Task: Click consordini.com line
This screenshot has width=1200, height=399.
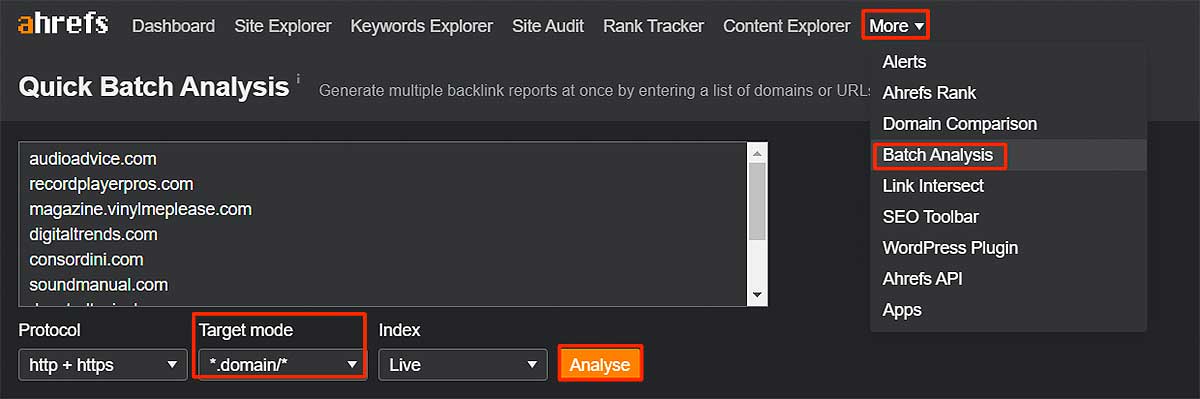Action: (x=86, y=259)
